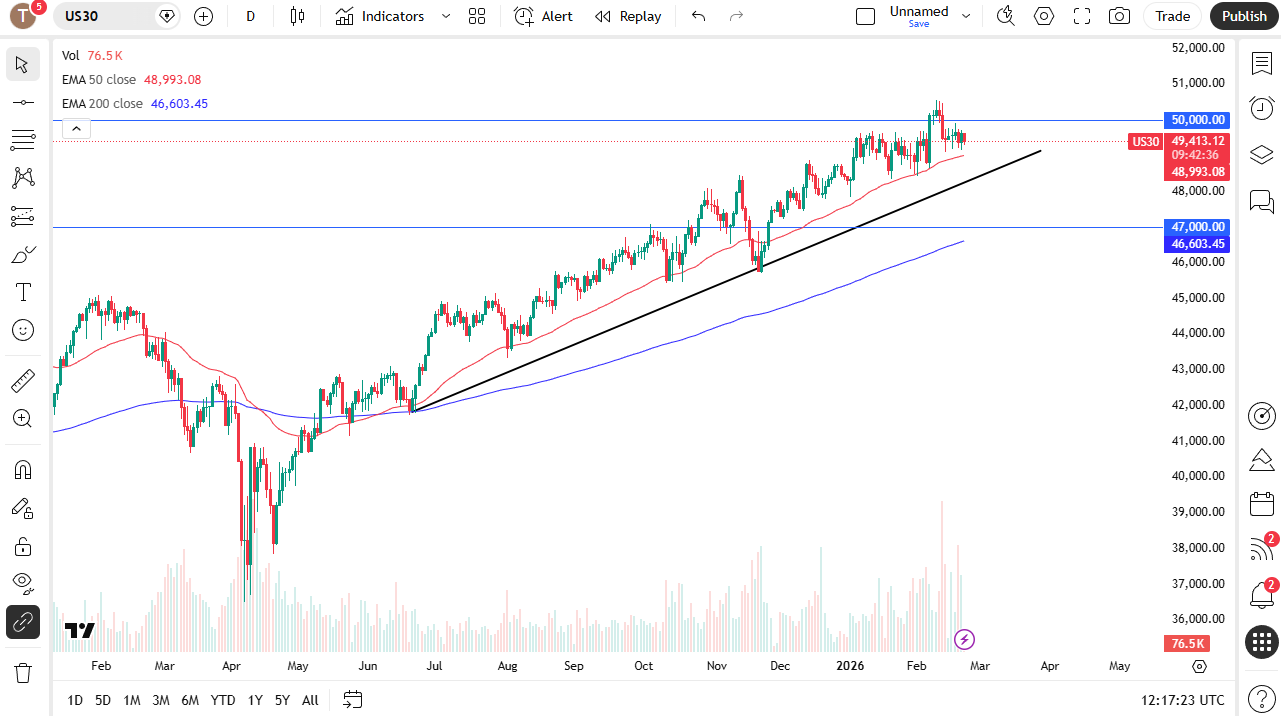The height and width of the screenshot is (716, 1281).
Task: Collapse the indicator legend chevron
Action: [76, 128]
